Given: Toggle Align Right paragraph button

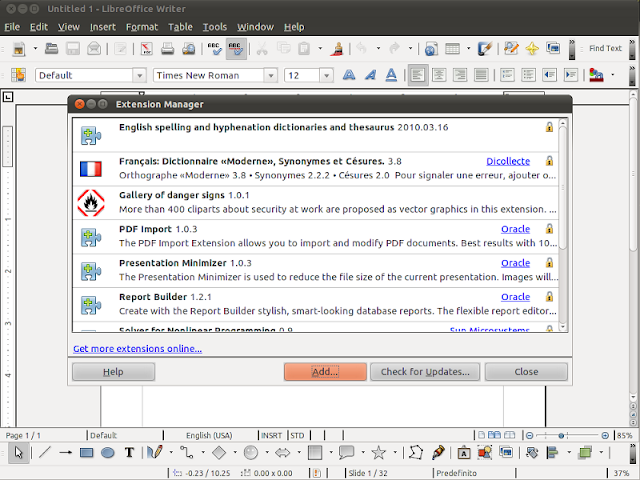Looking at the screenshot, I should tap(460, 75).
